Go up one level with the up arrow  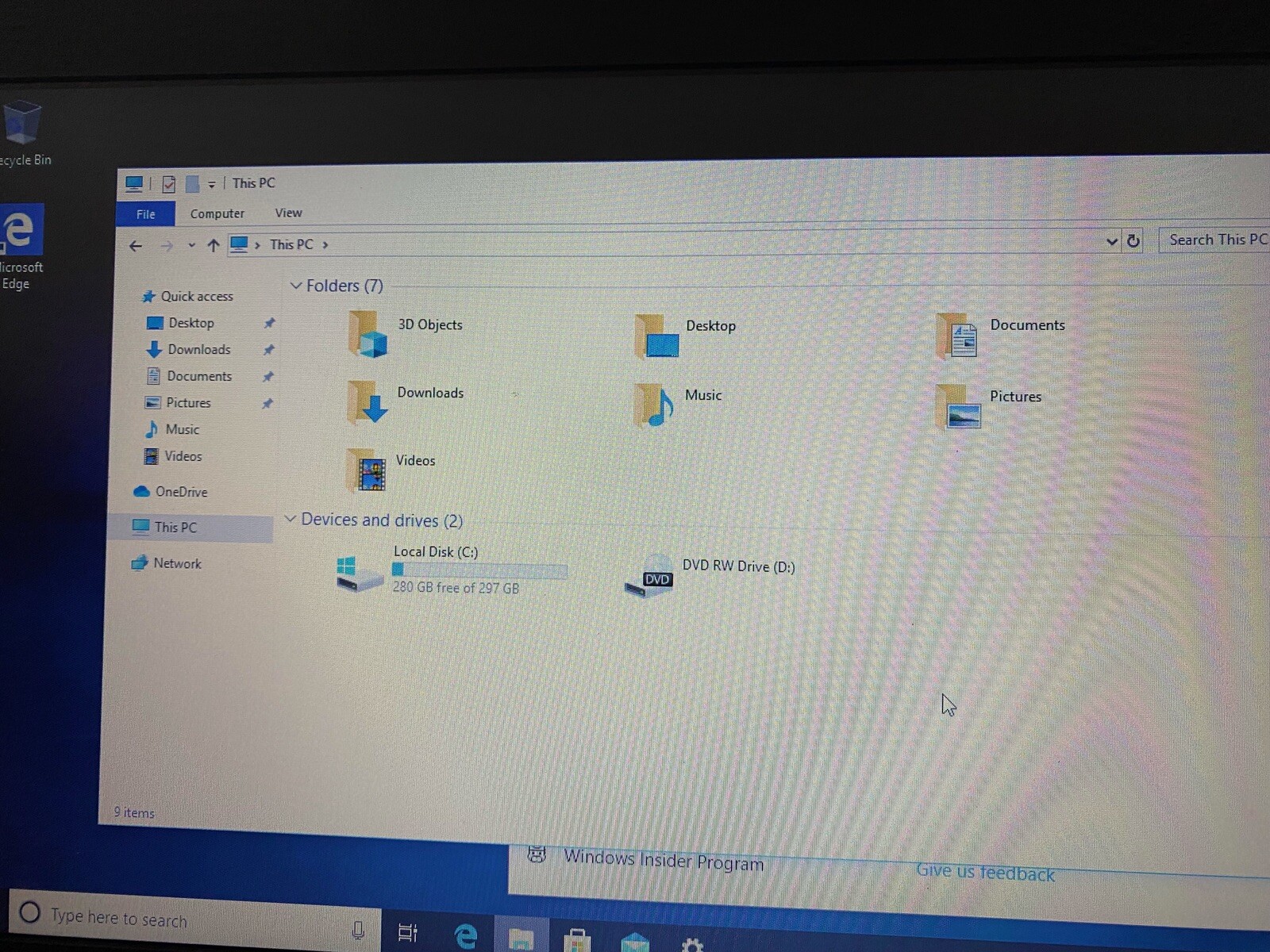click(213, 245)
